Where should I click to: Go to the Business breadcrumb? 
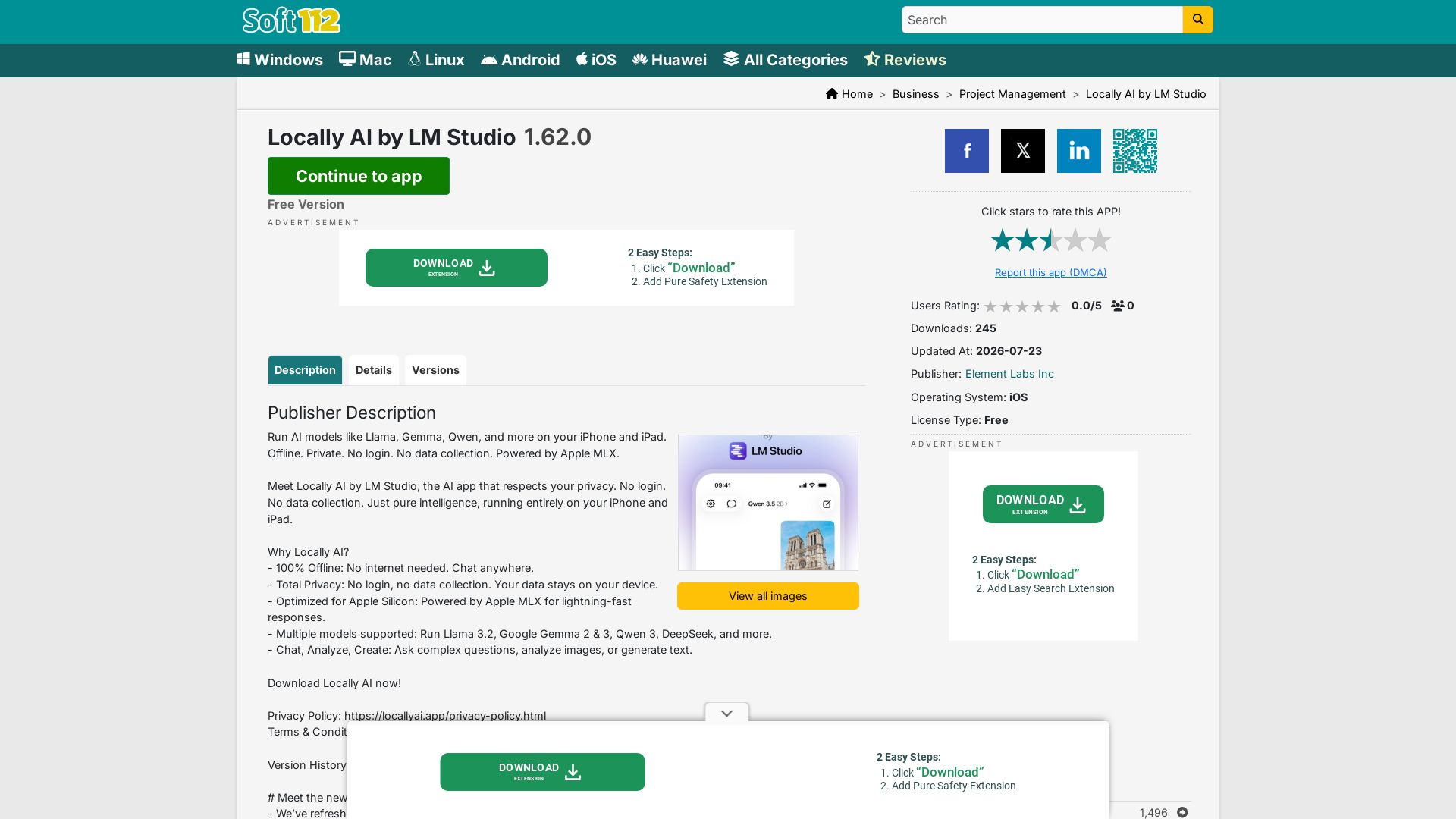[x=915, y=94]
